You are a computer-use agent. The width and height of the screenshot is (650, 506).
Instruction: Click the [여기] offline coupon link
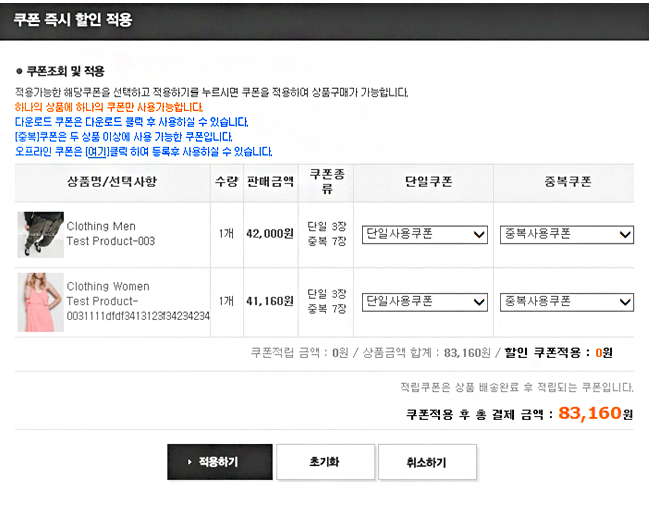(97, 152)
